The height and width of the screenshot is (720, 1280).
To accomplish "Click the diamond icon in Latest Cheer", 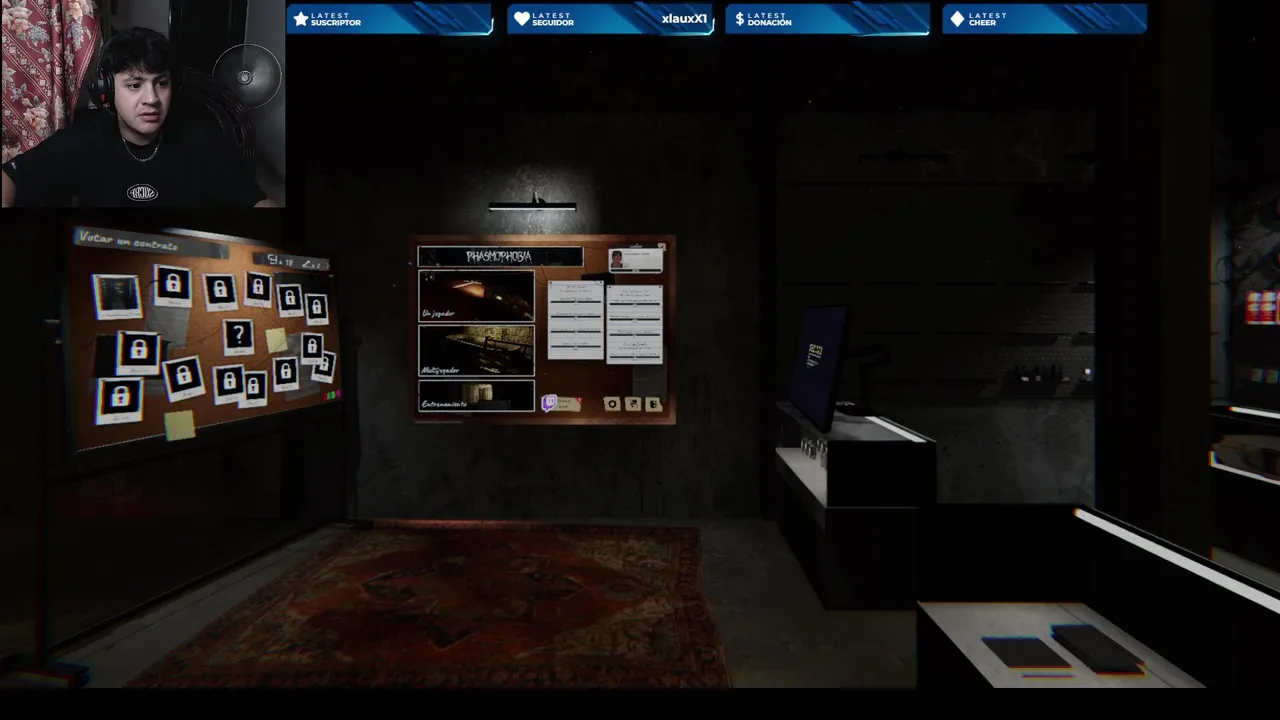I will 957,19.
